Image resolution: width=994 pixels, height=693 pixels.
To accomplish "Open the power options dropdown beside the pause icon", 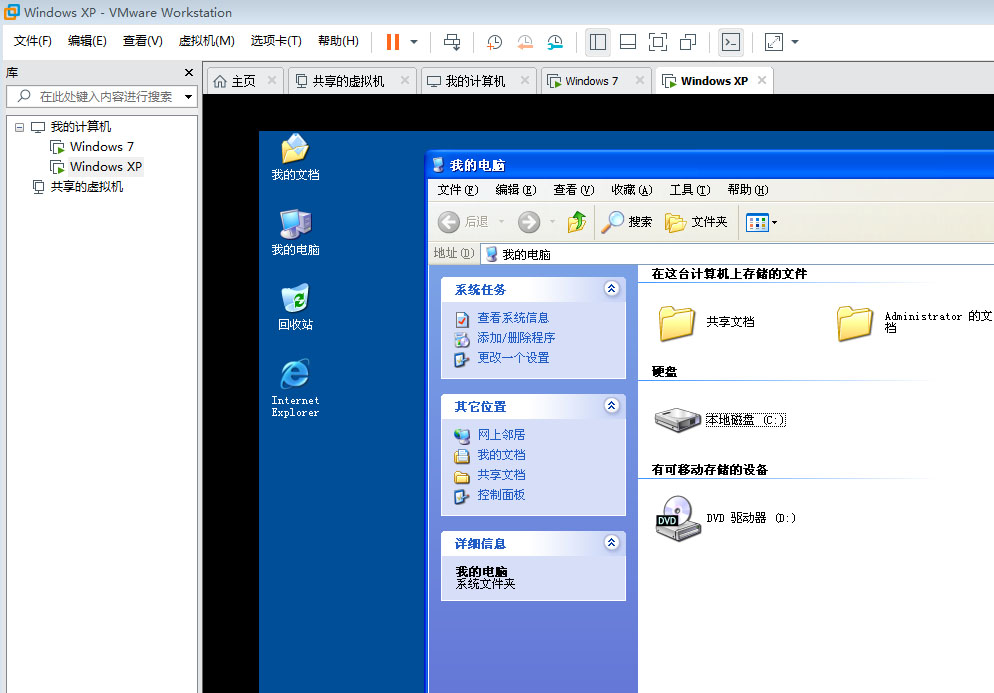I will (414, 42).
